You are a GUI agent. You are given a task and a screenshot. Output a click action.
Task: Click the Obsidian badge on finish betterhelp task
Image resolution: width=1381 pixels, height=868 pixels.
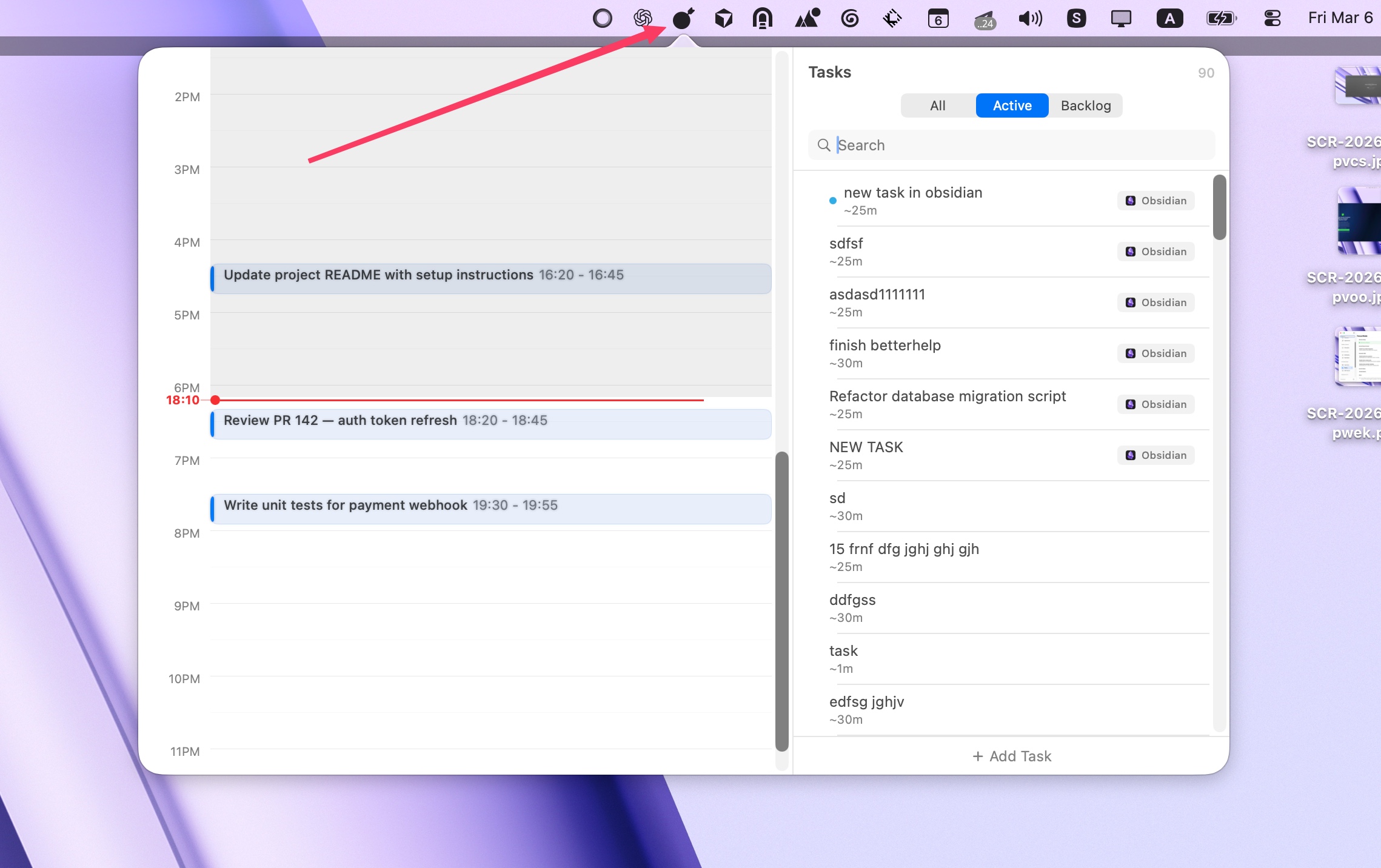coord(1155,353)
